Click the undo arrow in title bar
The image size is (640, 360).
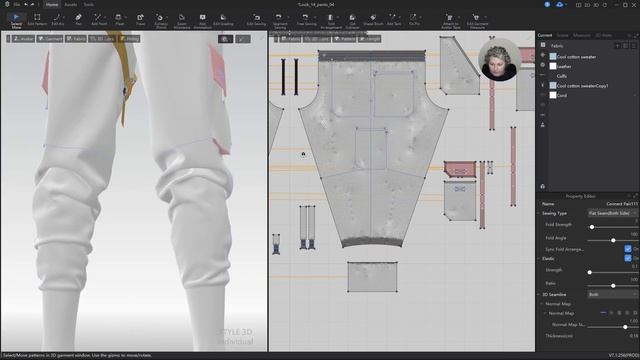[x=26, y=4]
